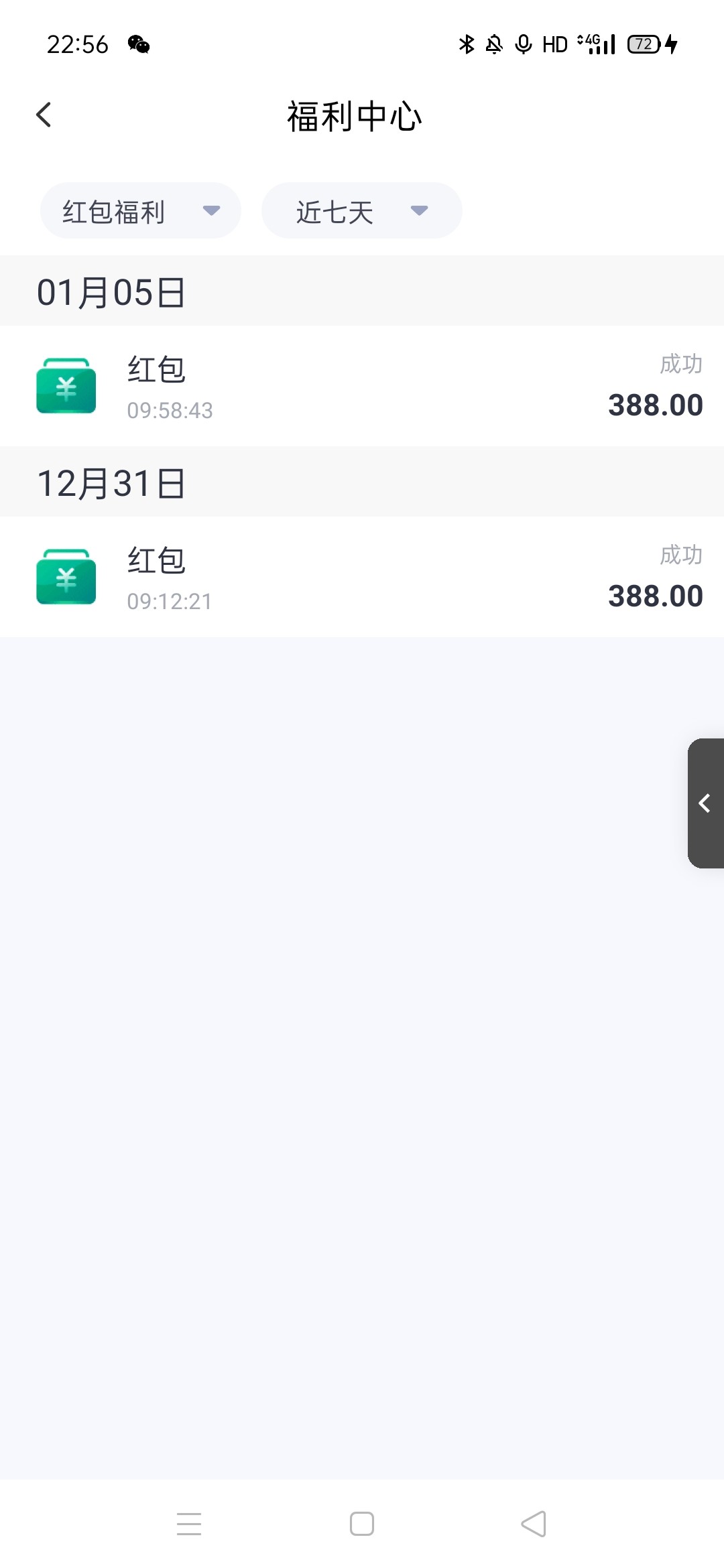Tap red packet icon for 12月31日 entry

pos(66,577)
